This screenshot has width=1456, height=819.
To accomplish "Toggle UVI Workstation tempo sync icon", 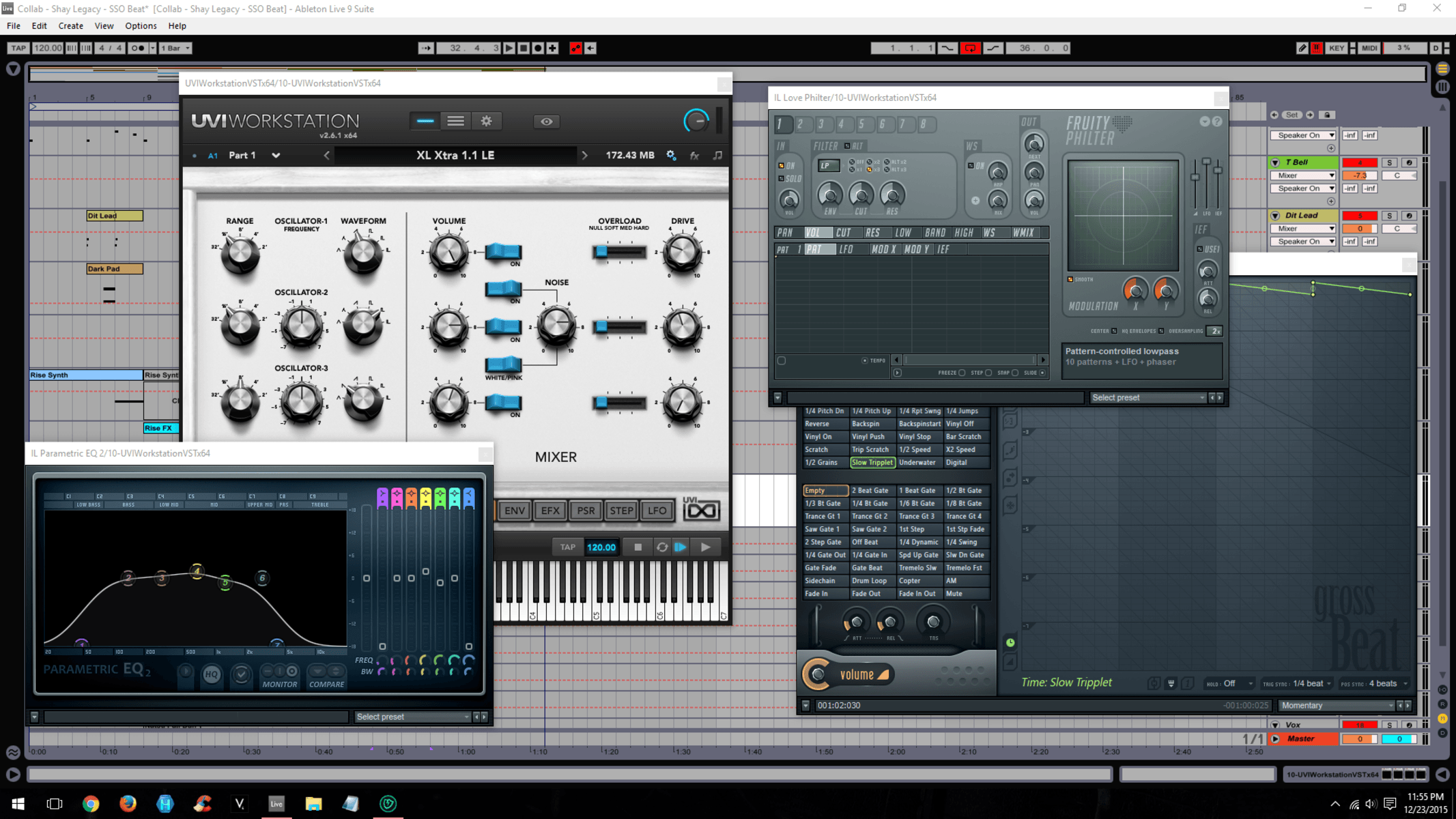I will [x=662, y=547].
